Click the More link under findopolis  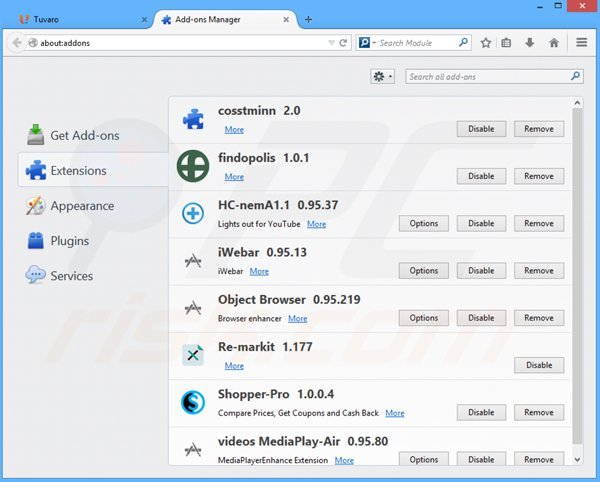click(234, 177)
